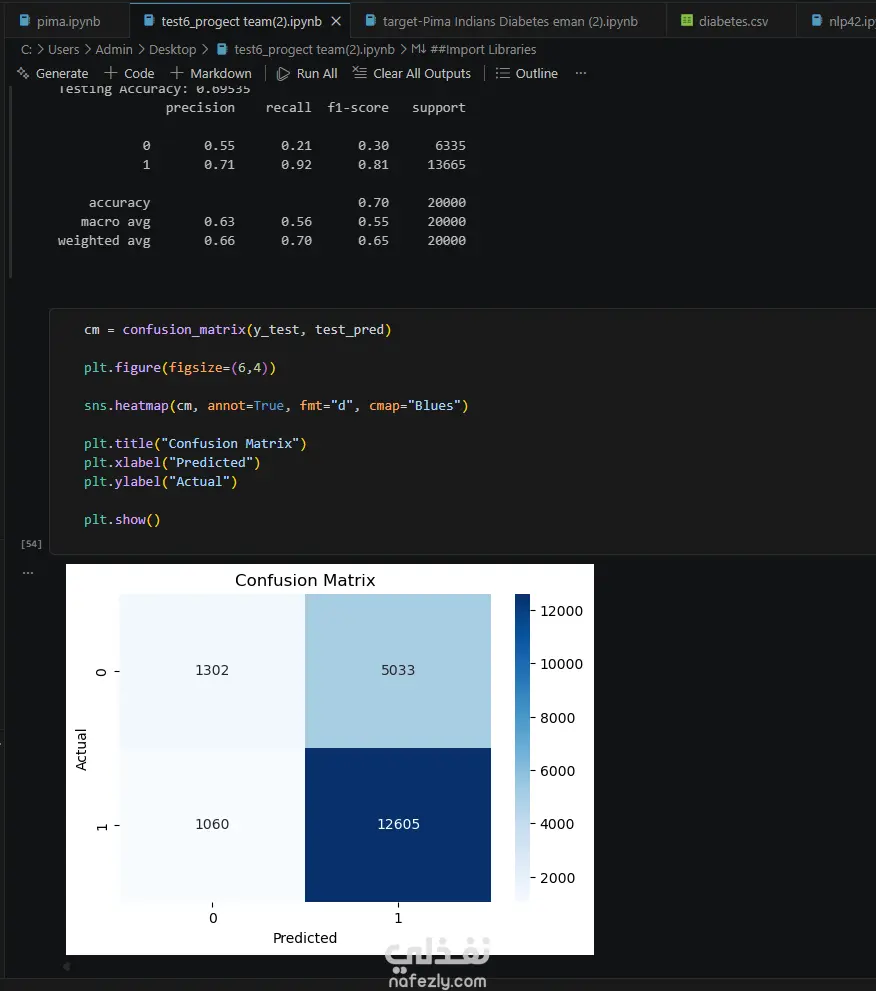The image size is (876, 991).
Task: Click the heatmap cell showing 12605
Action: (398, 825)
